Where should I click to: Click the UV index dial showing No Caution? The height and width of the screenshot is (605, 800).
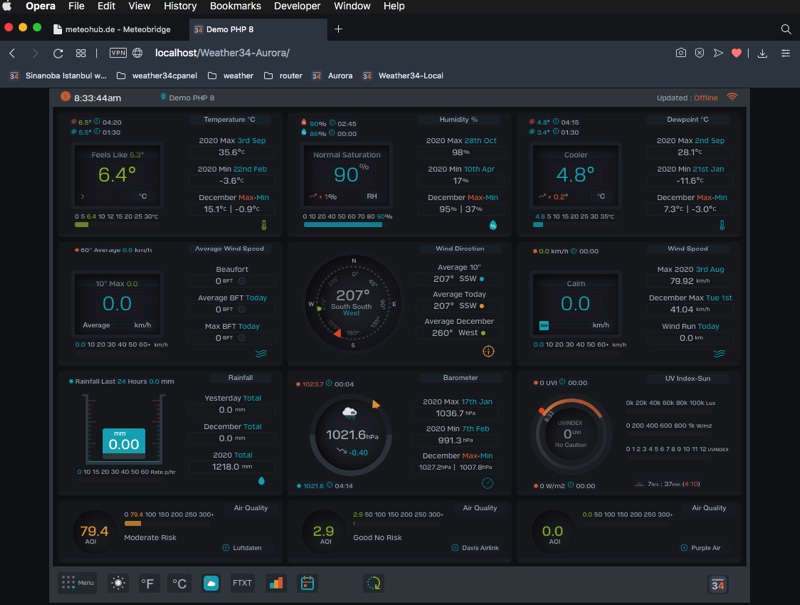tap(570, 434)
